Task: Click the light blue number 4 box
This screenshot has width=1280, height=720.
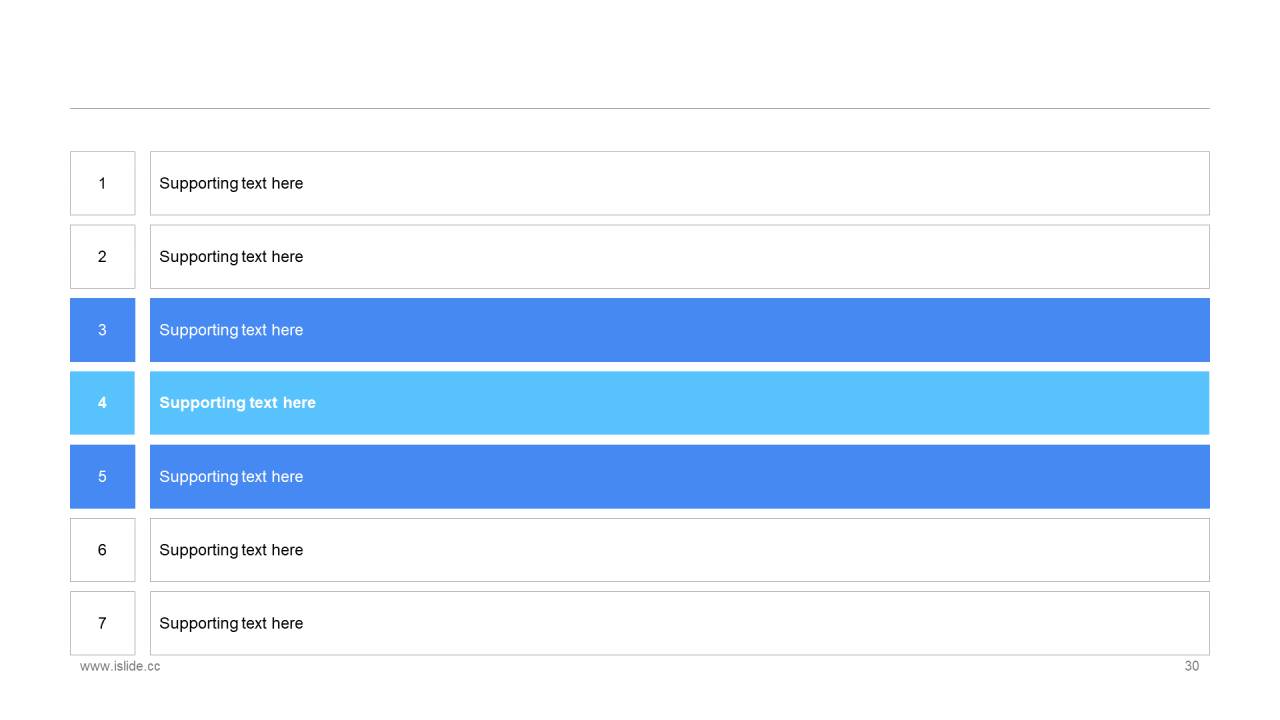Action: click(x=102, y=403)
